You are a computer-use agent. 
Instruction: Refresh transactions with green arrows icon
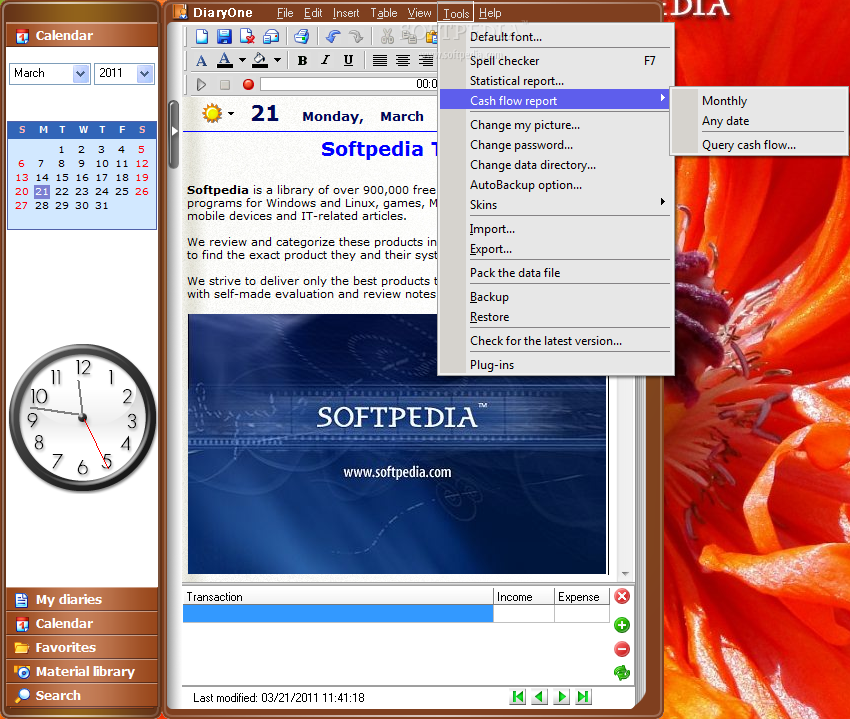[x=622, y=673]
